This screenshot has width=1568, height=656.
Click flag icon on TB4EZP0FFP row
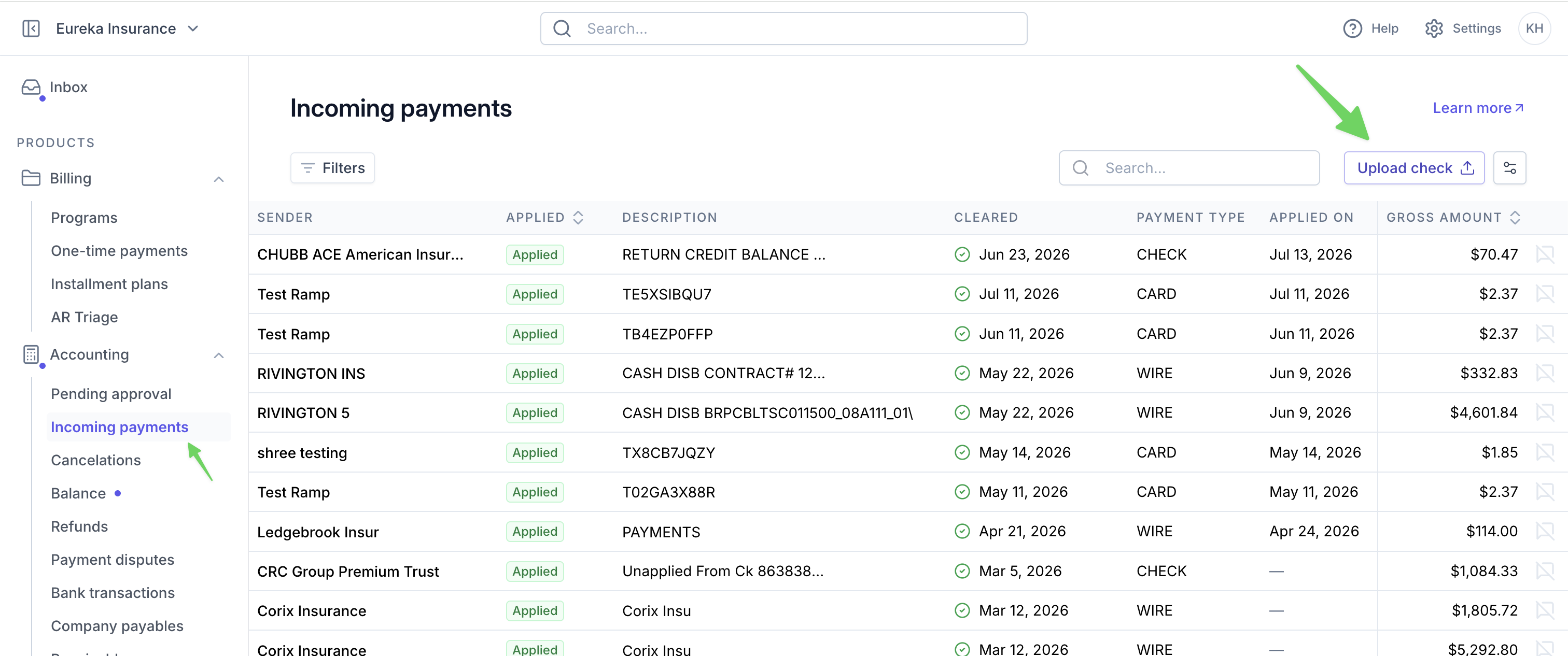(x=1545, y=334)
